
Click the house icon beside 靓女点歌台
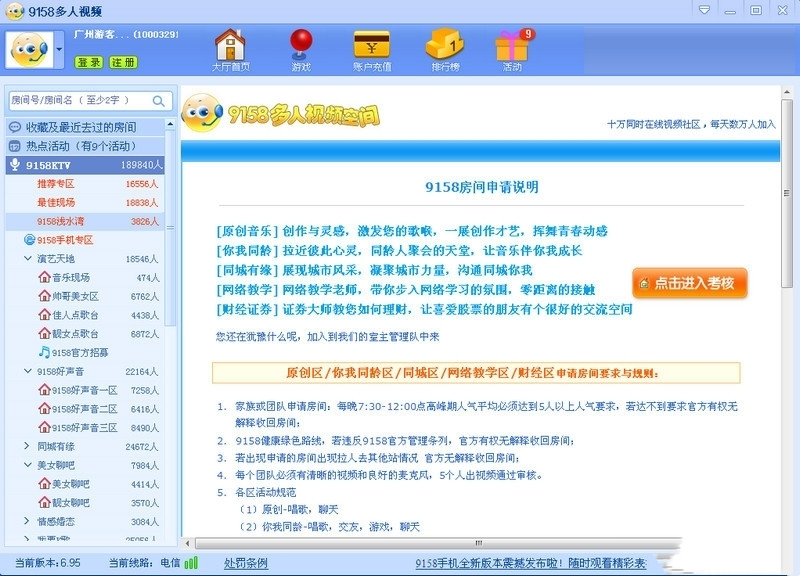44,334
